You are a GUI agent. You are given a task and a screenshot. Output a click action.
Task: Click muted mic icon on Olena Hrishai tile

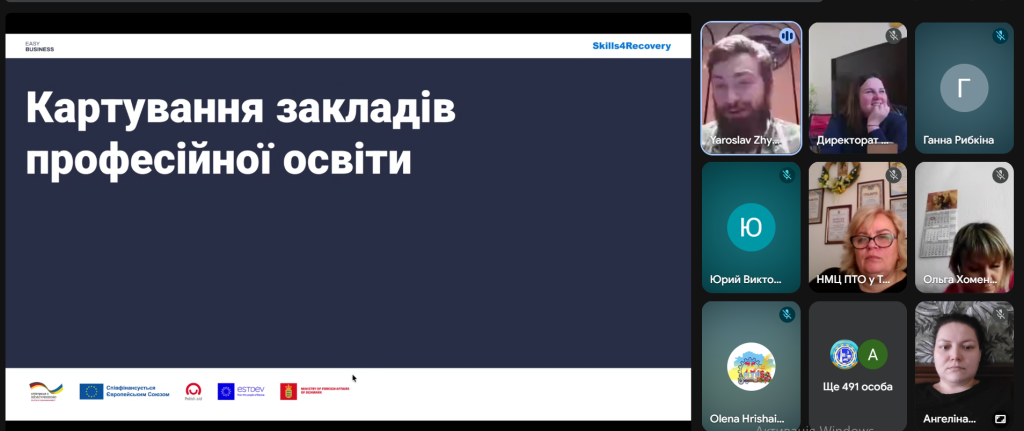[x=787, y=315]
